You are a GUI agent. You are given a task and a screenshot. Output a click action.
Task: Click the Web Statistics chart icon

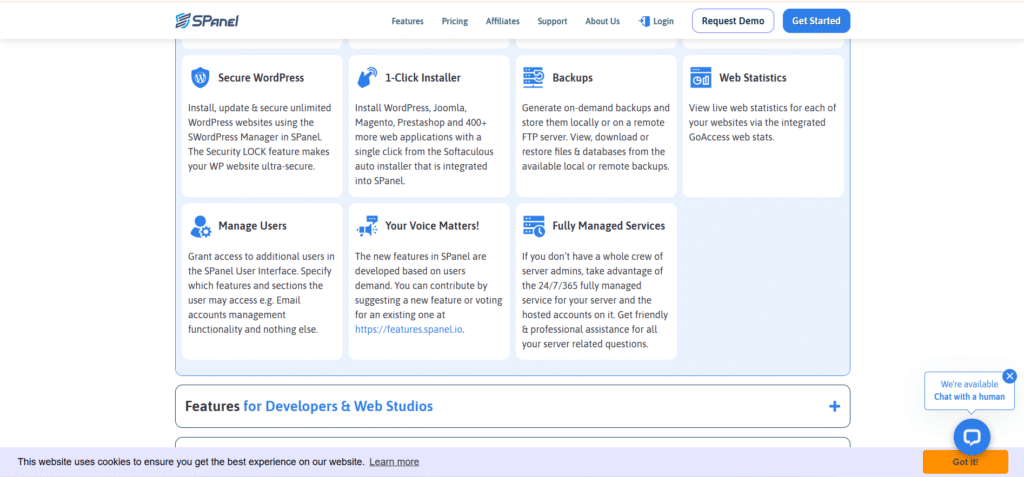(x=700, y=77)
